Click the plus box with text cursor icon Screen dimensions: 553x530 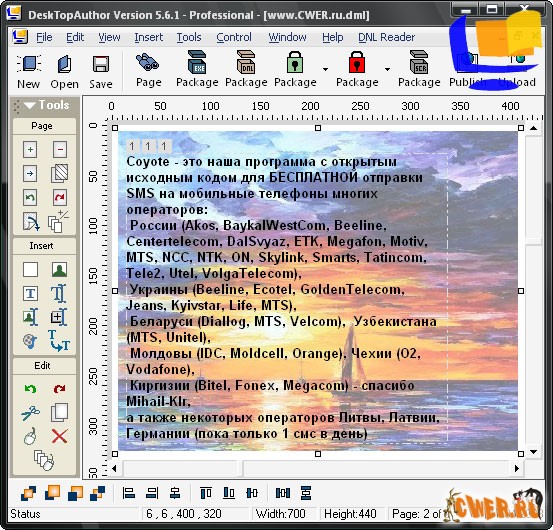click(59, 317)
